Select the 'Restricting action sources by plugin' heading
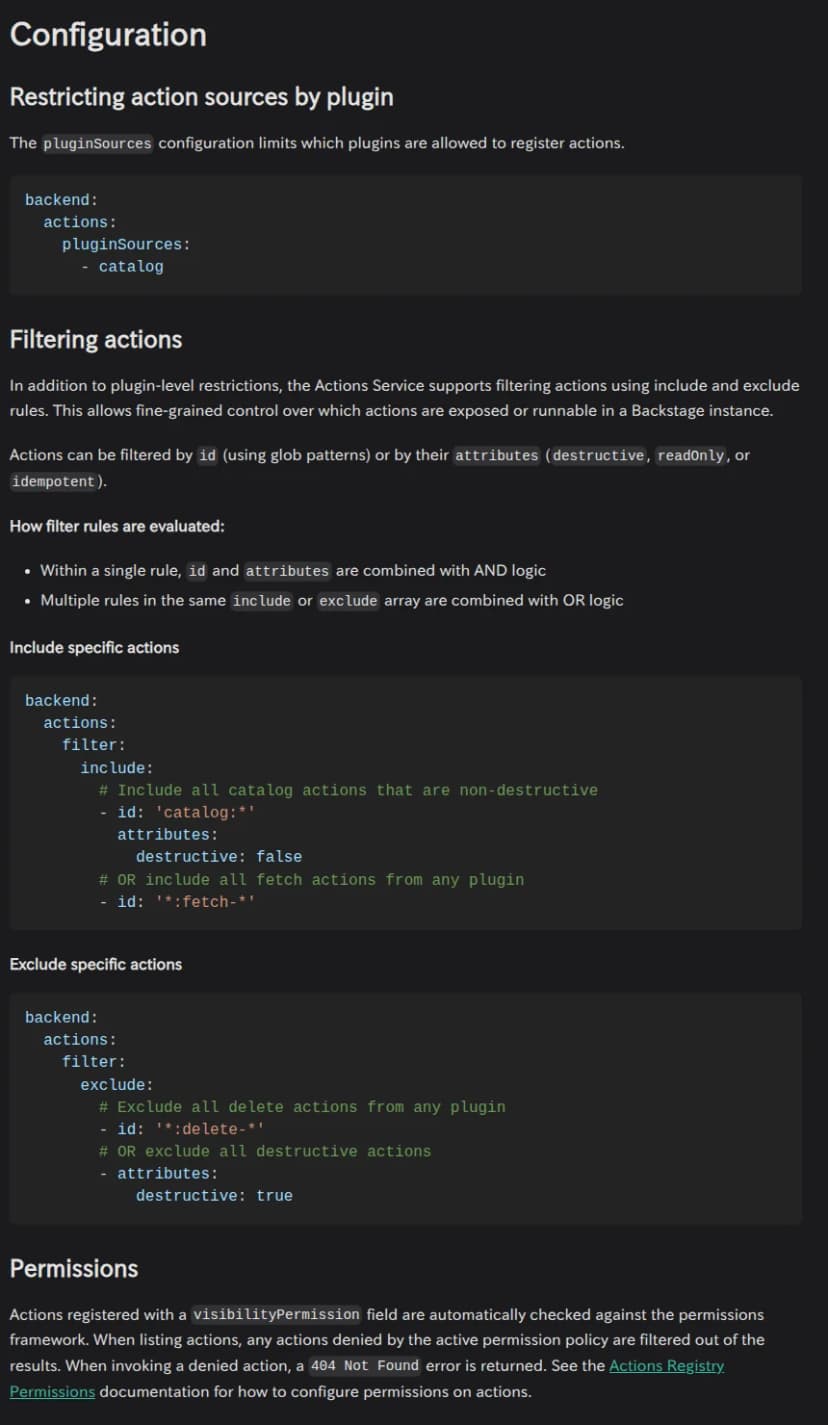Viewport: 828px width, 1425px height. click(201, 97)
